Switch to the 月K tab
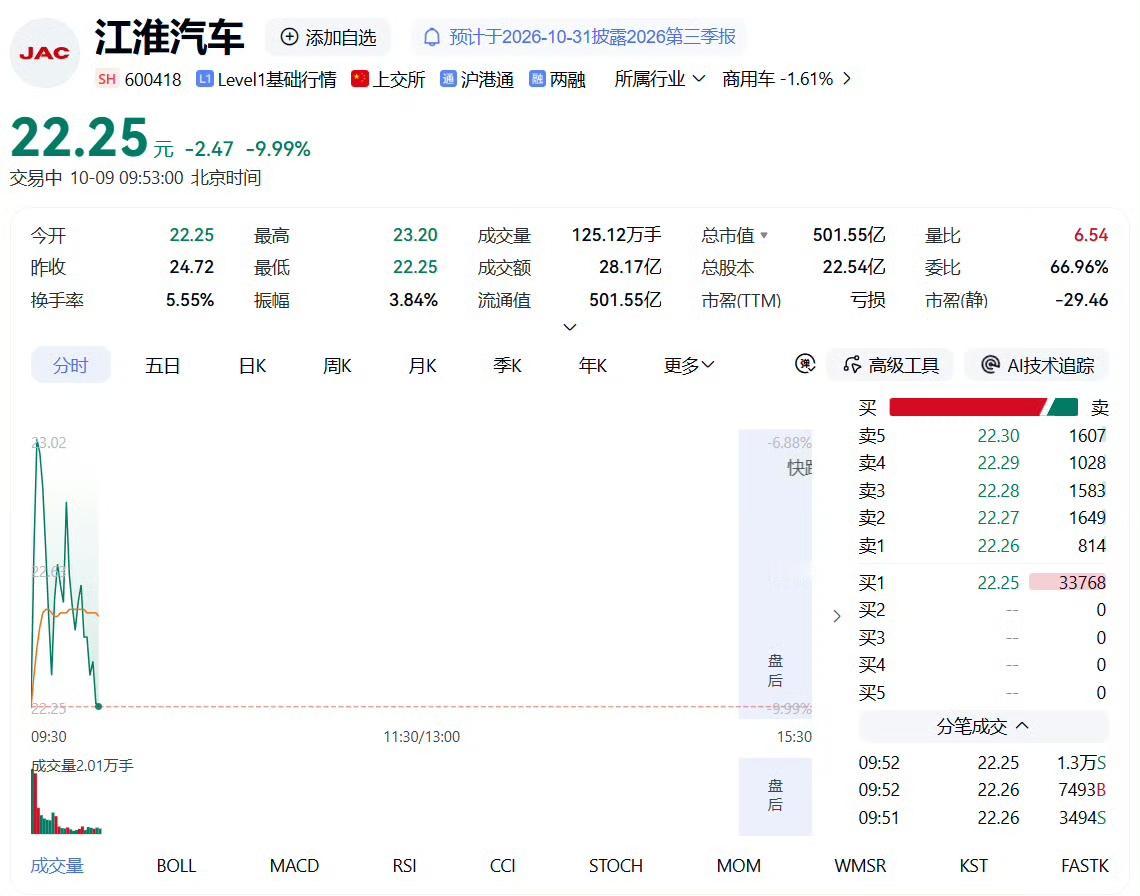This screenshot has width=1140, height=896. [x=422, y=365]
